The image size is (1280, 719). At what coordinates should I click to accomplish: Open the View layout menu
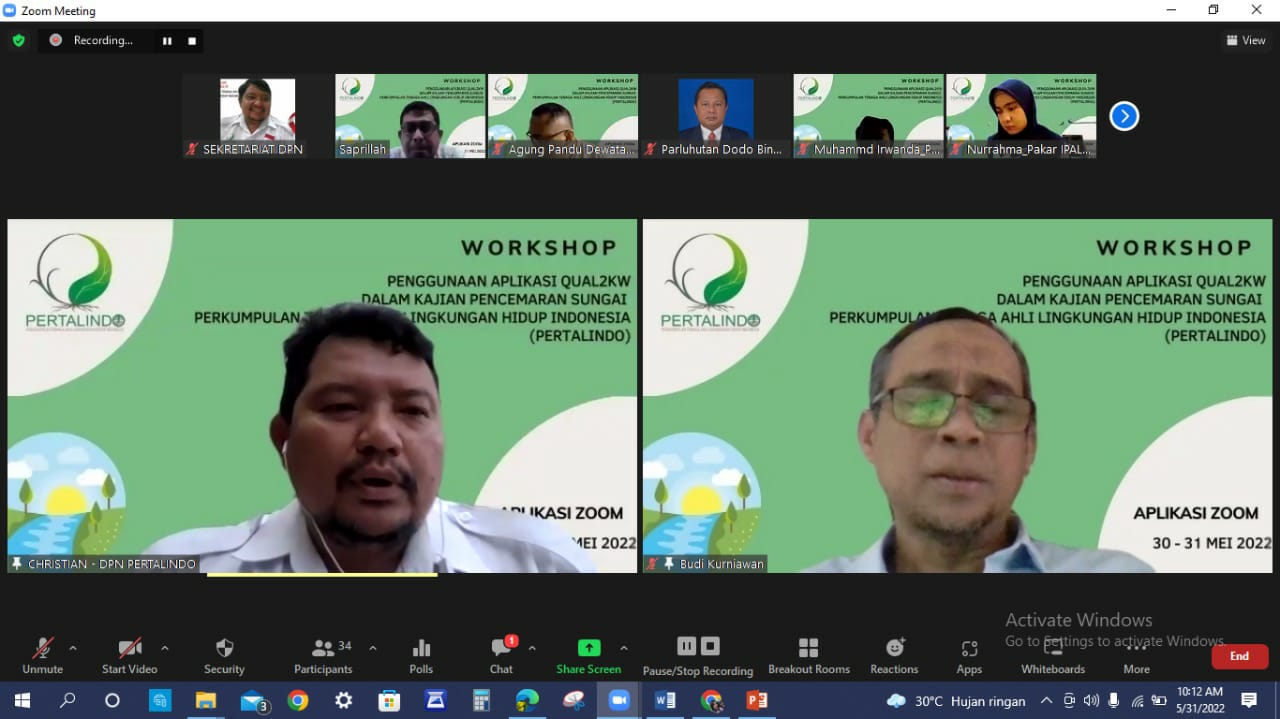click(1246, 41)
